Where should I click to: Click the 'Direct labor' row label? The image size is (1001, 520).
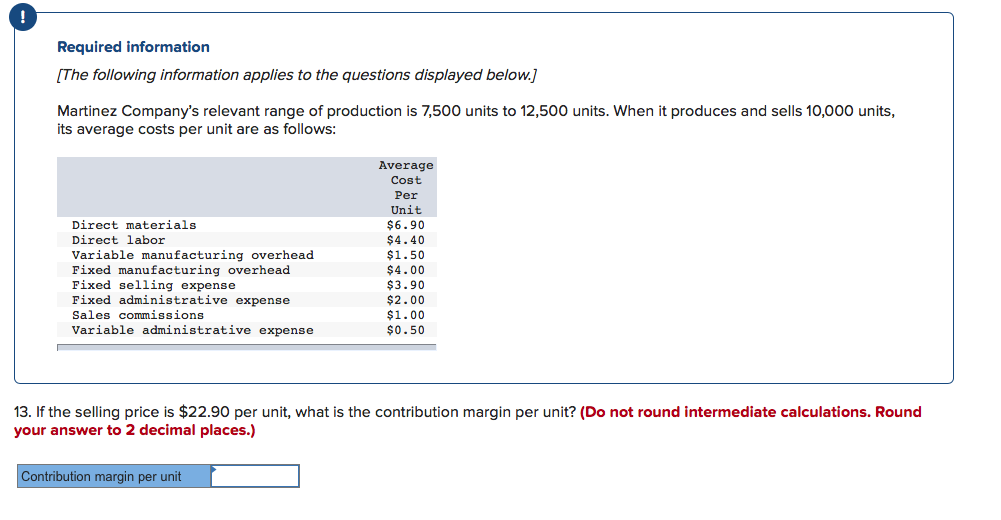click(x=119, y=240)
